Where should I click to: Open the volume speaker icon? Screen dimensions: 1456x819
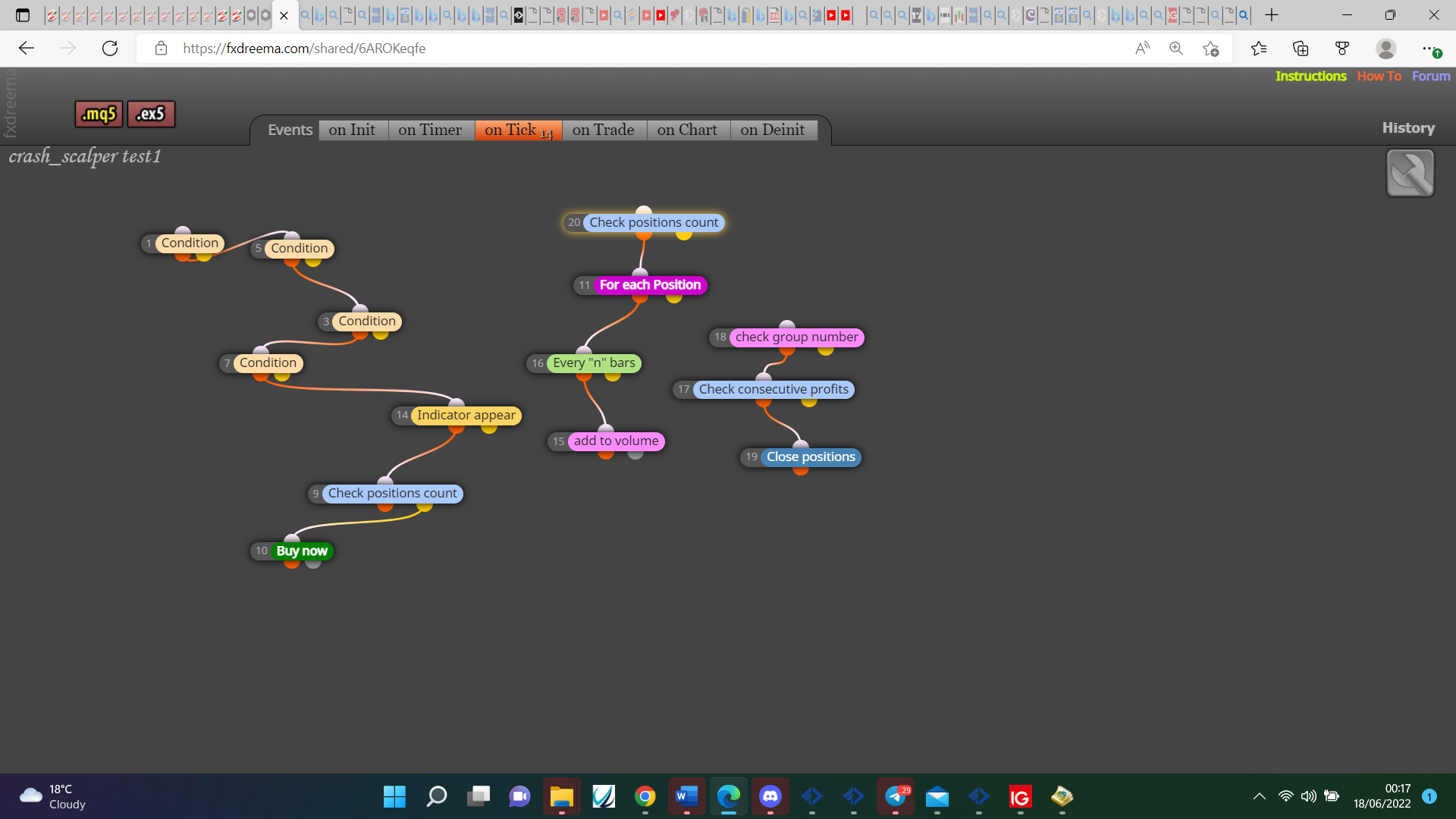[x=1308, y=796]
